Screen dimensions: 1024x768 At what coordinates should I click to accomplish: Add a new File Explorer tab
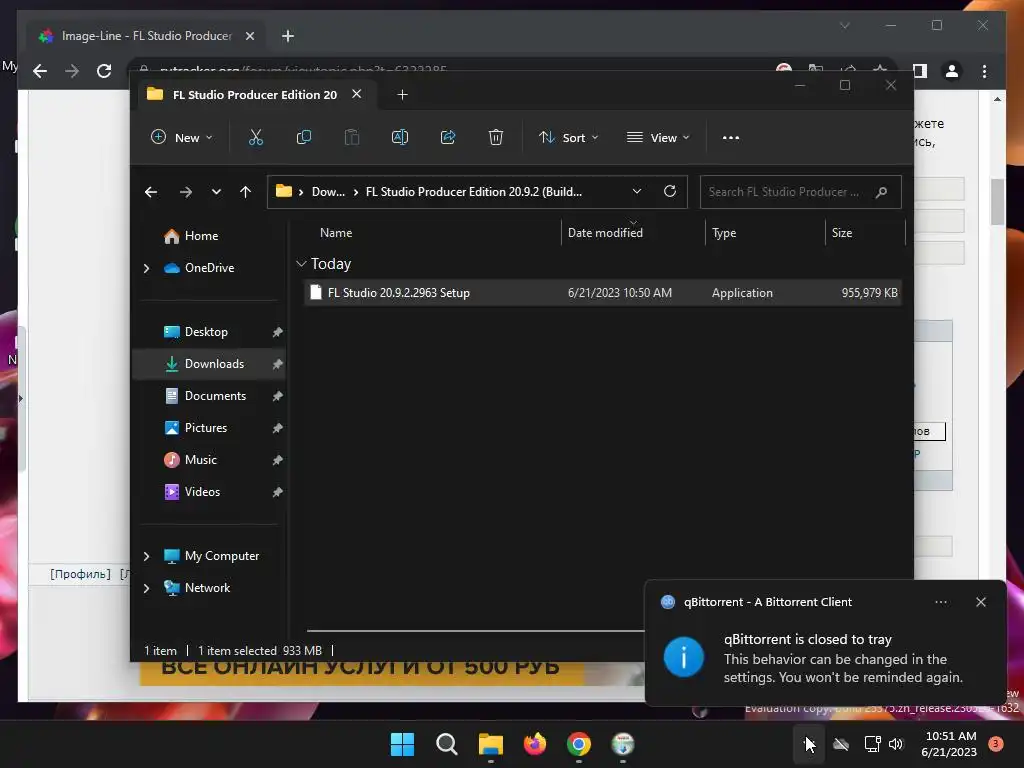[402, 95]
